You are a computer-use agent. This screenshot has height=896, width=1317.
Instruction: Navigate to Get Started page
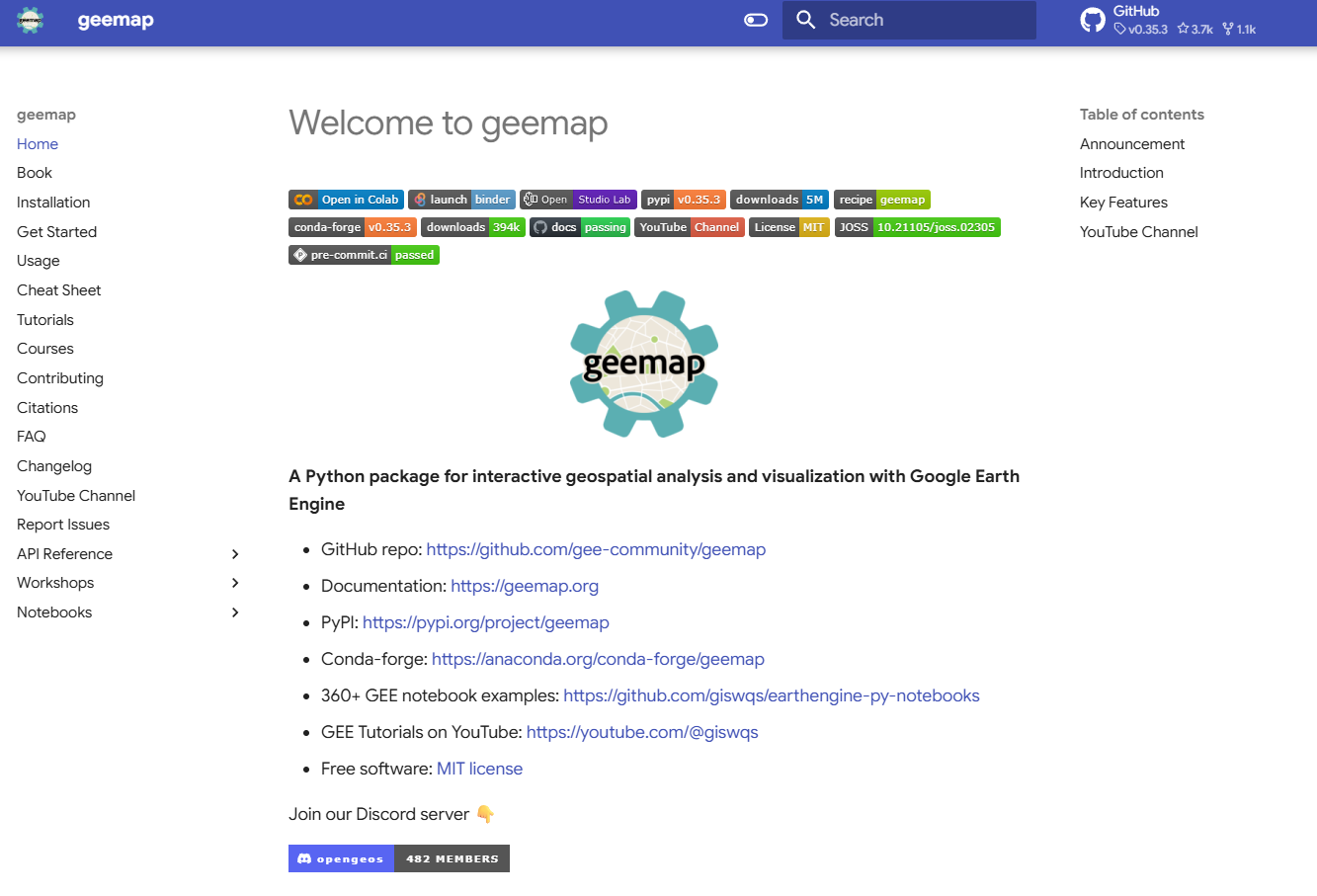57,232
